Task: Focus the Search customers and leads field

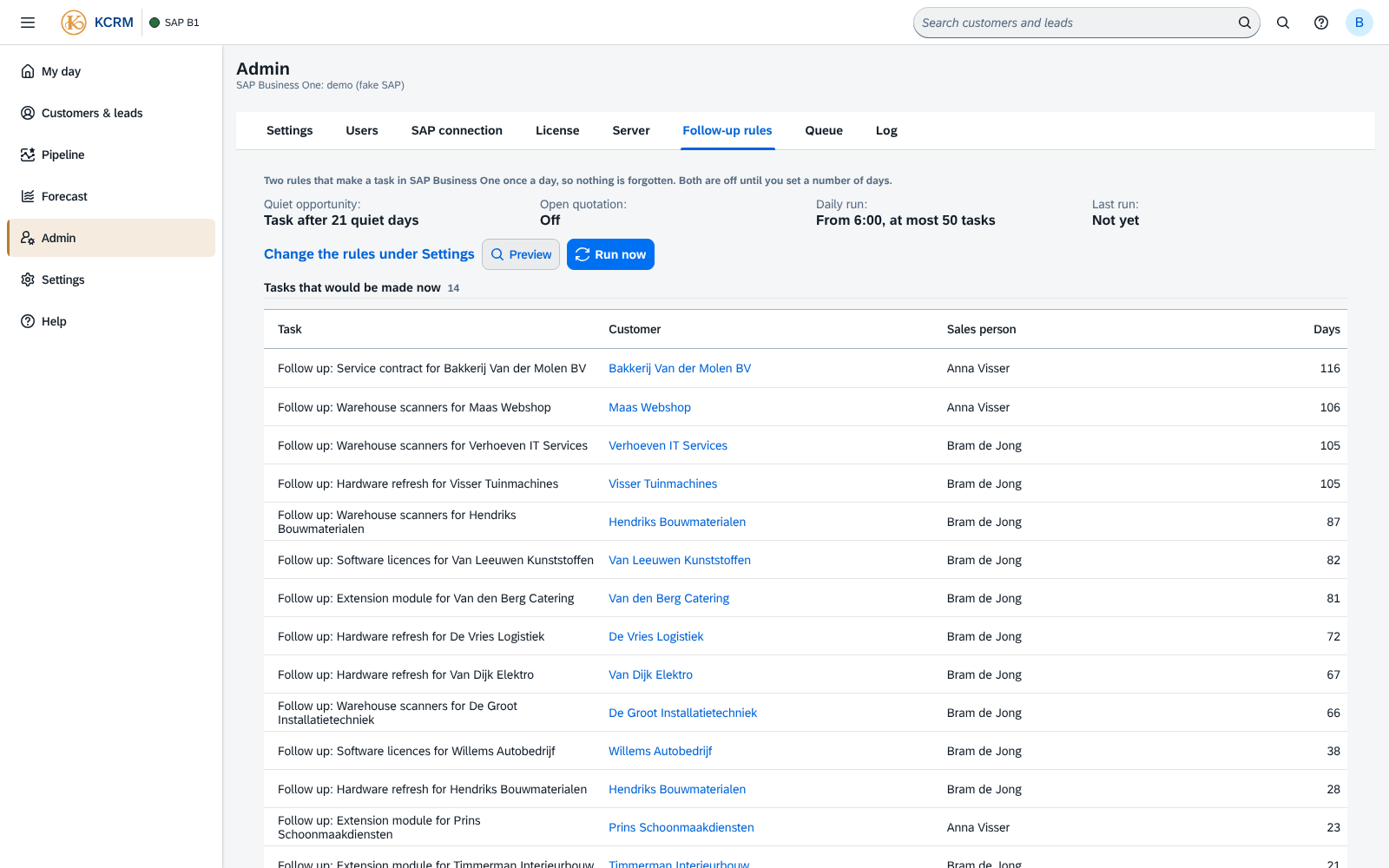Action: coord(1076,23)
